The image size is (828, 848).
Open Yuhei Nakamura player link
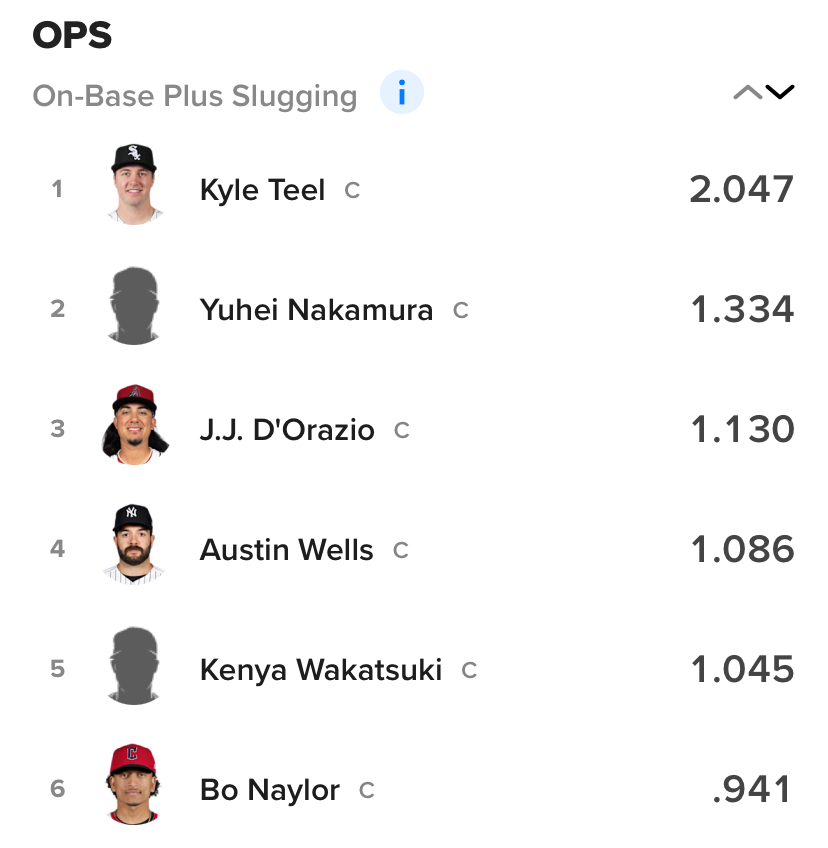point(316,310)
